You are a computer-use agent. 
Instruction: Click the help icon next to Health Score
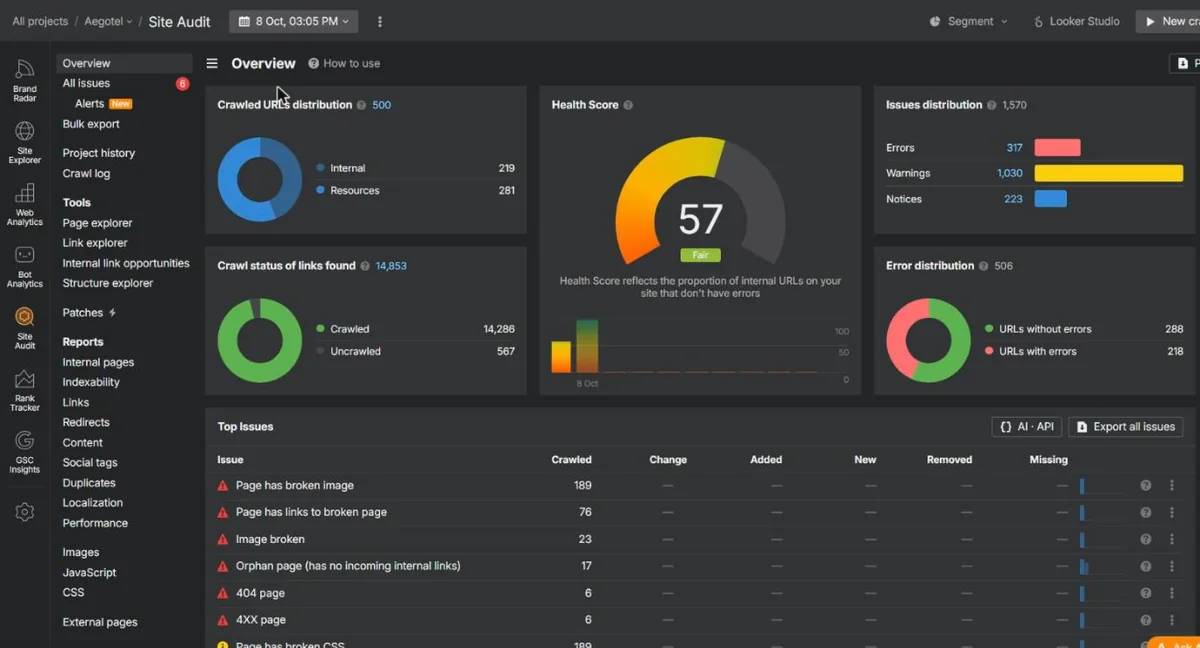[x=628, y=105]
